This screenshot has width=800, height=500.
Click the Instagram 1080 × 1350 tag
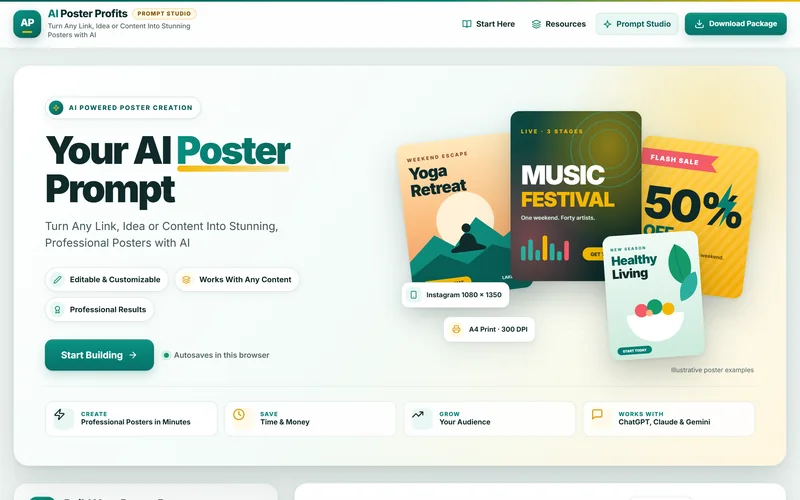pos(455,295)
